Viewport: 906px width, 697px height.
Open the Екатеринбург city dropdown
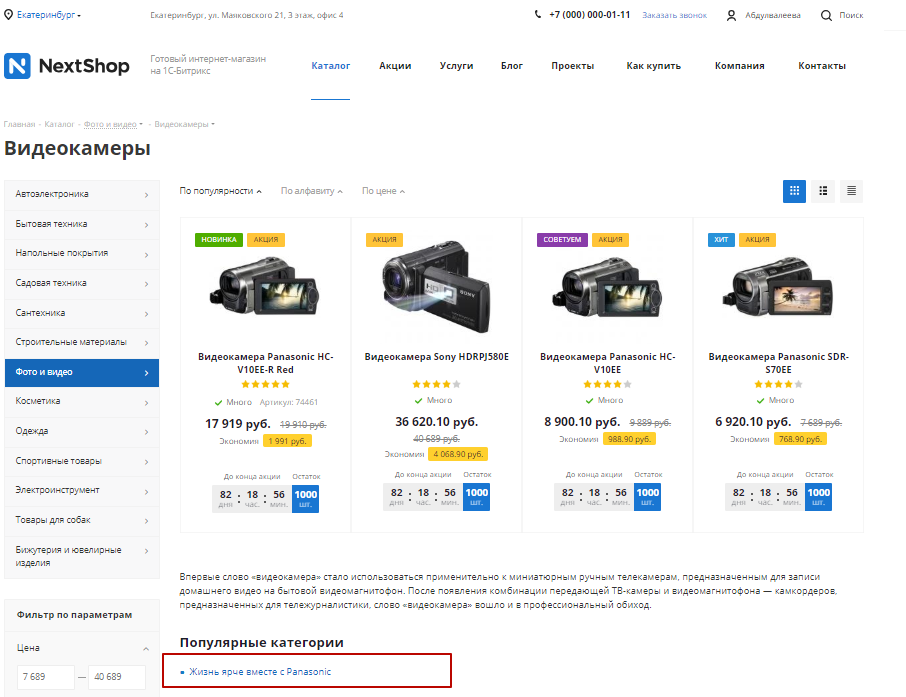pyautogui.click(x=49, y=15)
